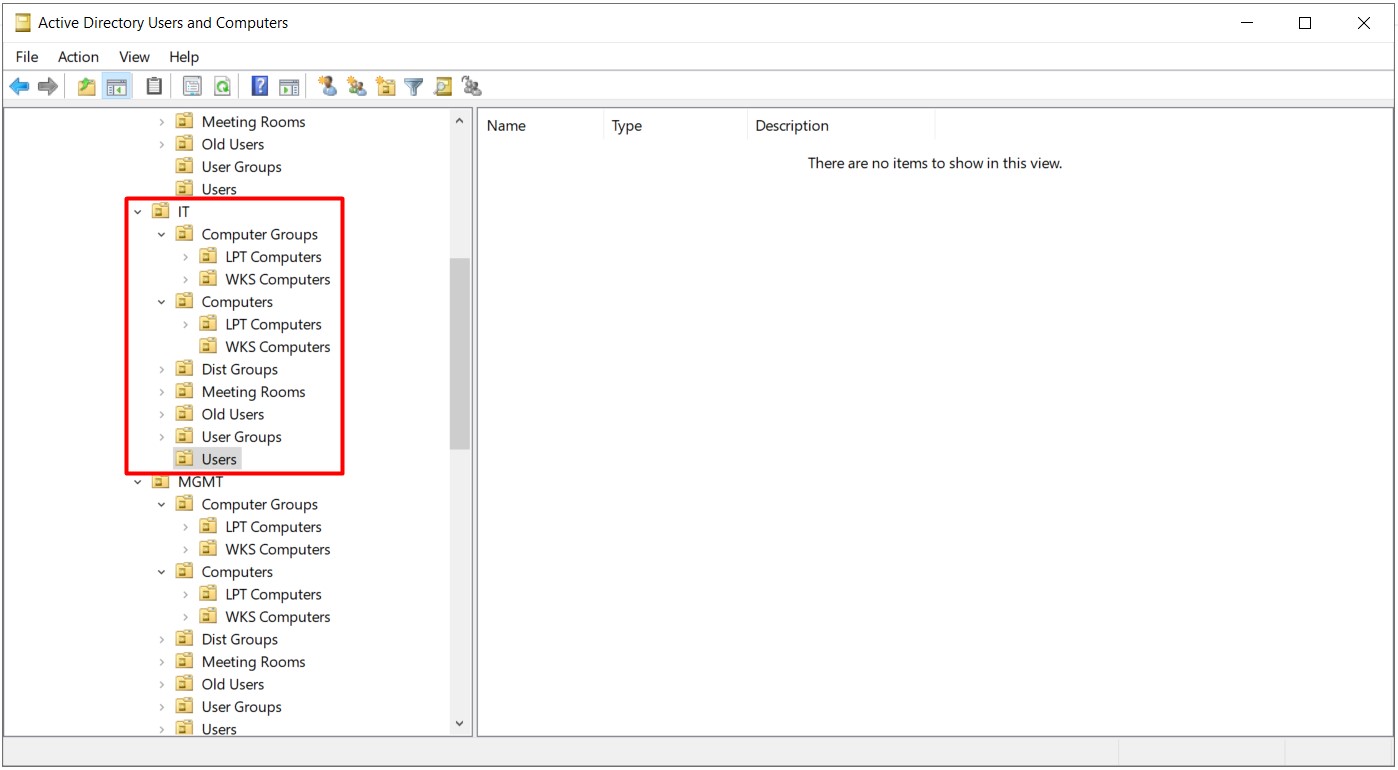Create a new user with toolbar icon
This screenshot has width=1398, height=770.
(x=327, y=87)
